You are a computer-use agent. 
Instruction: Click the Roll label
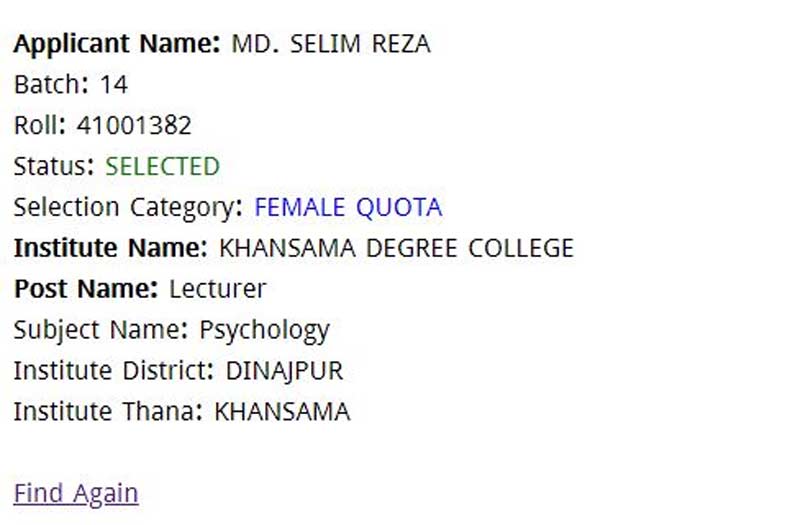(x=40, y=126)
